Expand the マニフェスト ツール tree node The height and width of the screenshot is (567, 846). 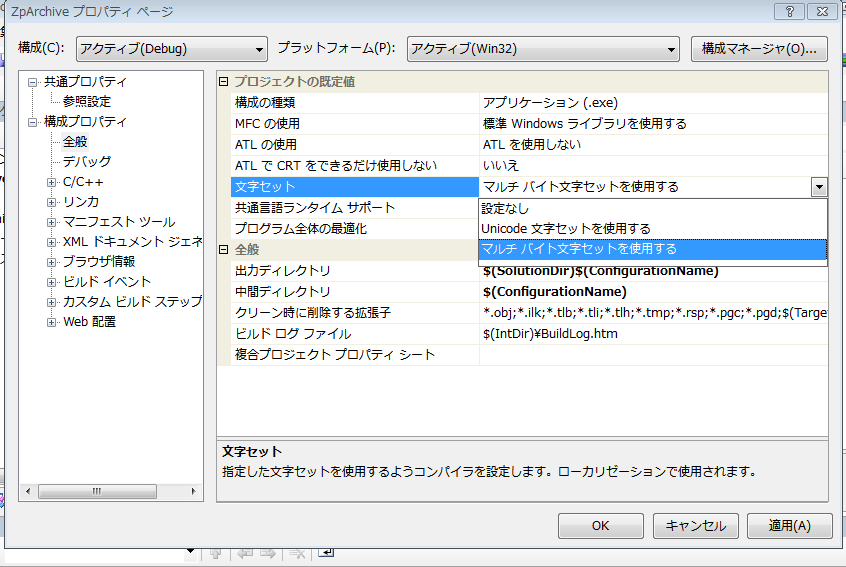pos(51,222)
